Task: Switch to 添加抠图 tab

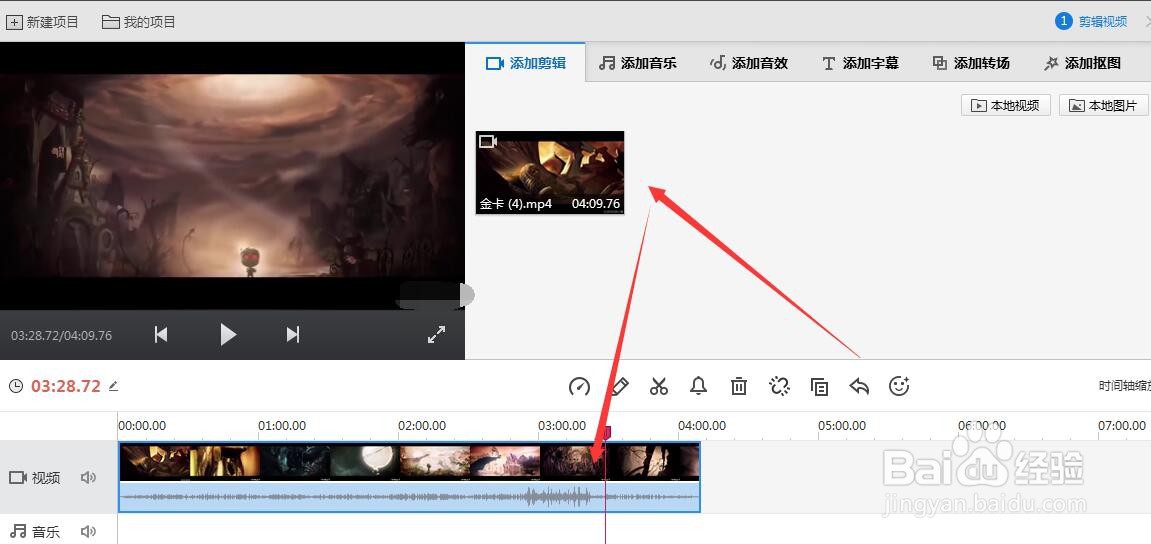Action: pos(1082,63)
